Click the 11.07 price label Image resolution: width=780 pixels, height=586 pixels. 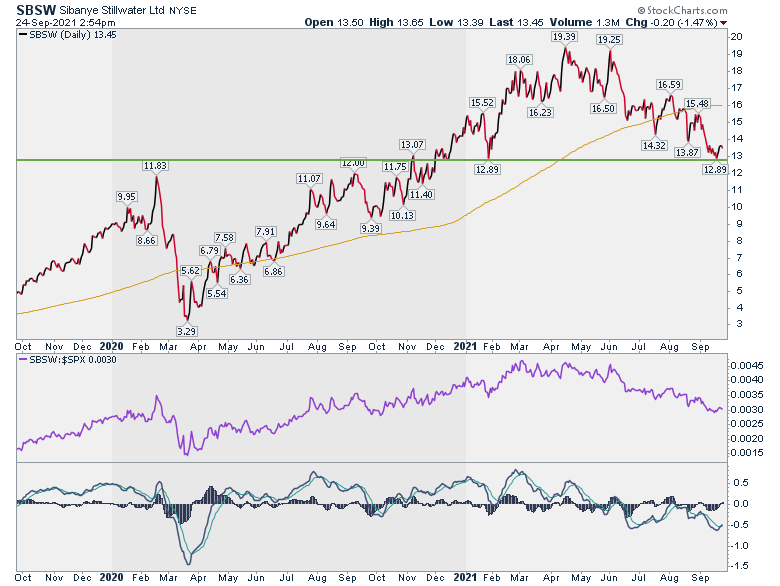[x=309, y=178]
